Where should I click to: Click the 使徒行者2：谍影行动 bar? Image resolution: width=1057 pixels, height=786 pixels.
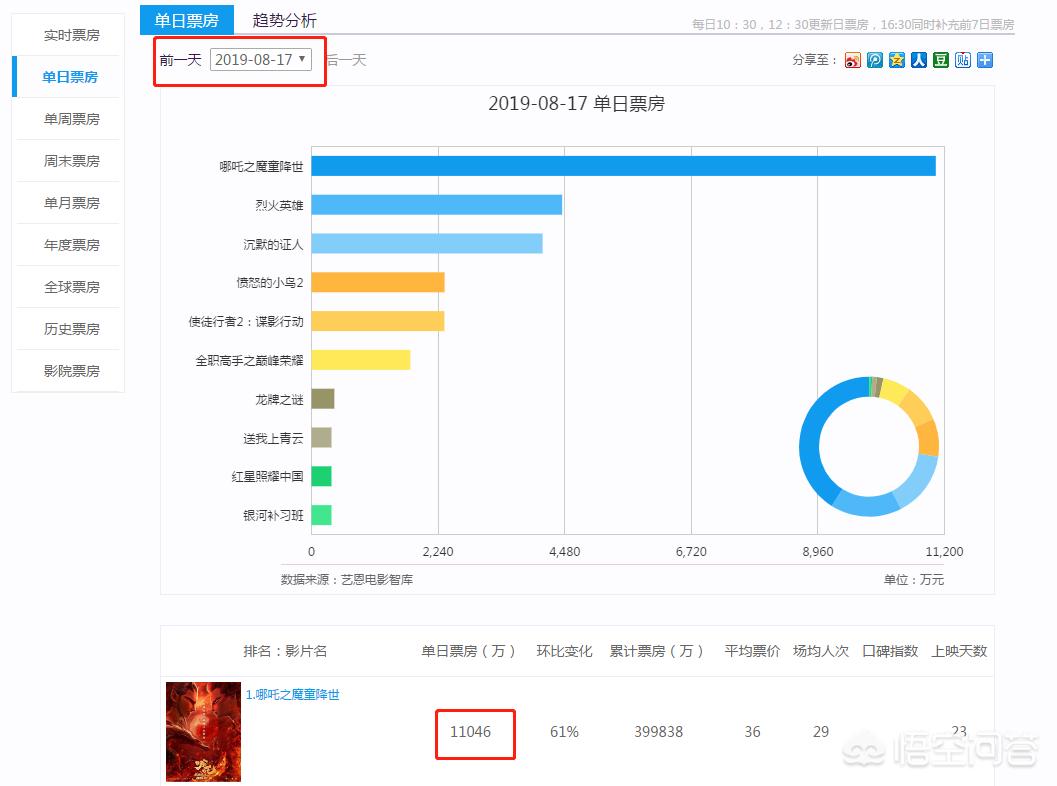[x=378, y=321]
